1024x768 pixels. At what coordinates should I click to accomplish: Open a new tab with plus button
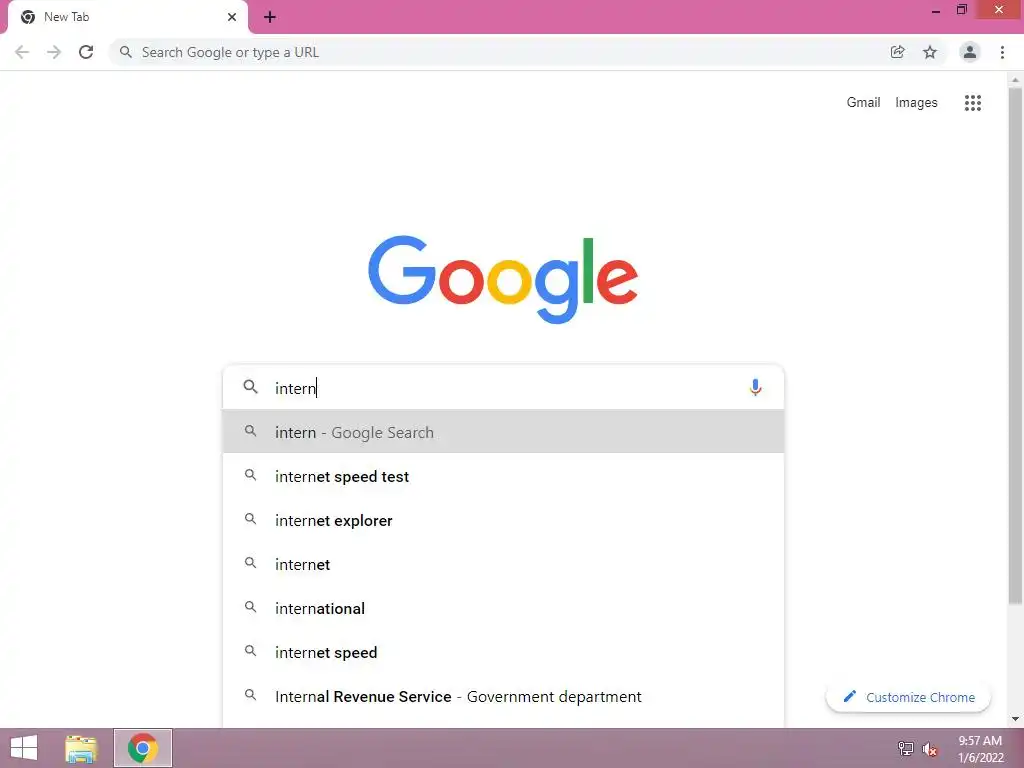tap(270, 17)
